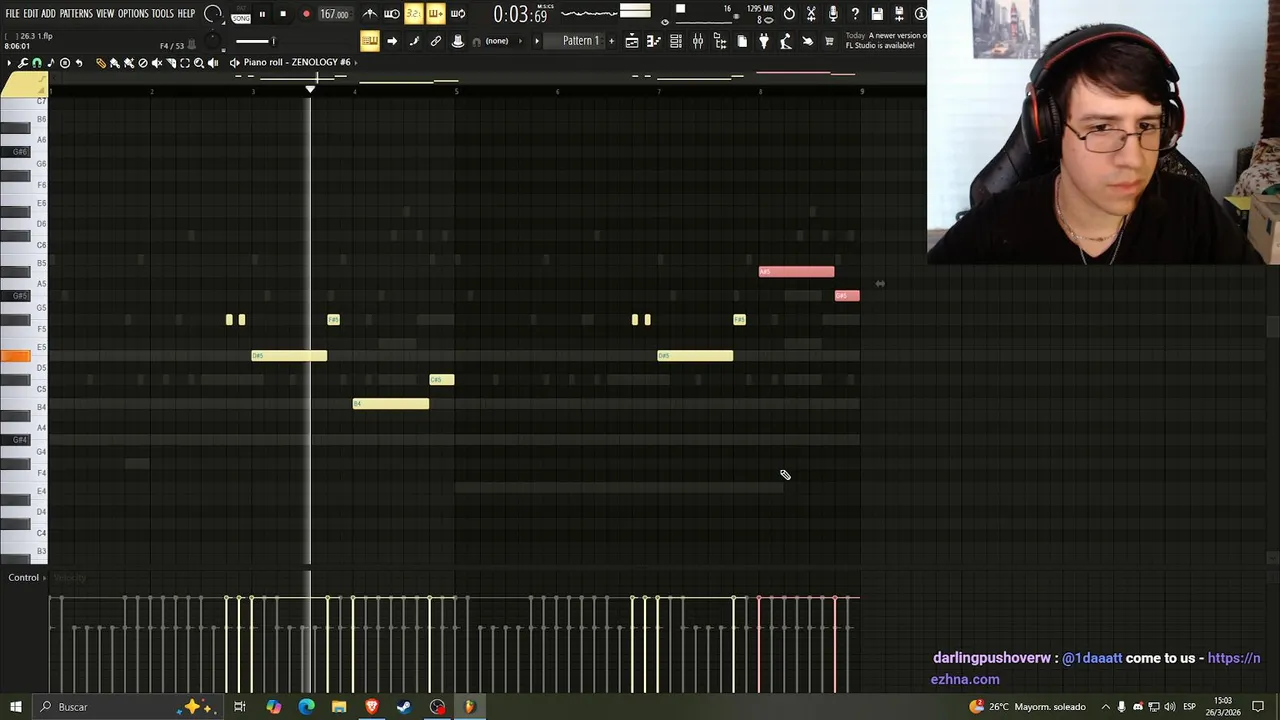This screenshot has height=720, width=1280.
Task: Toggle loop recording button
Action: [x=457, y=14]
